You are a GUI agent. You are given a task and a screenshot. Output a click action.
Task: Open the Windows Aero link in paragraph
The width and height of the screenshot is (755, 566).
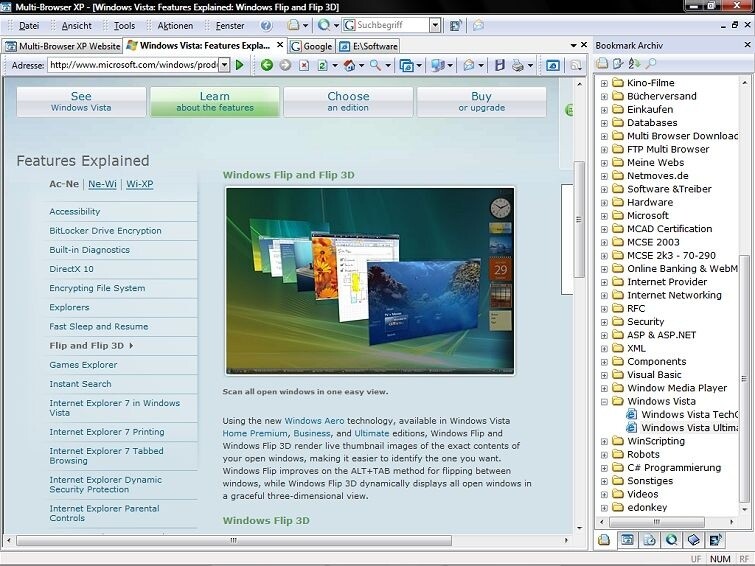pyautogui.click(x=314, y=421)
